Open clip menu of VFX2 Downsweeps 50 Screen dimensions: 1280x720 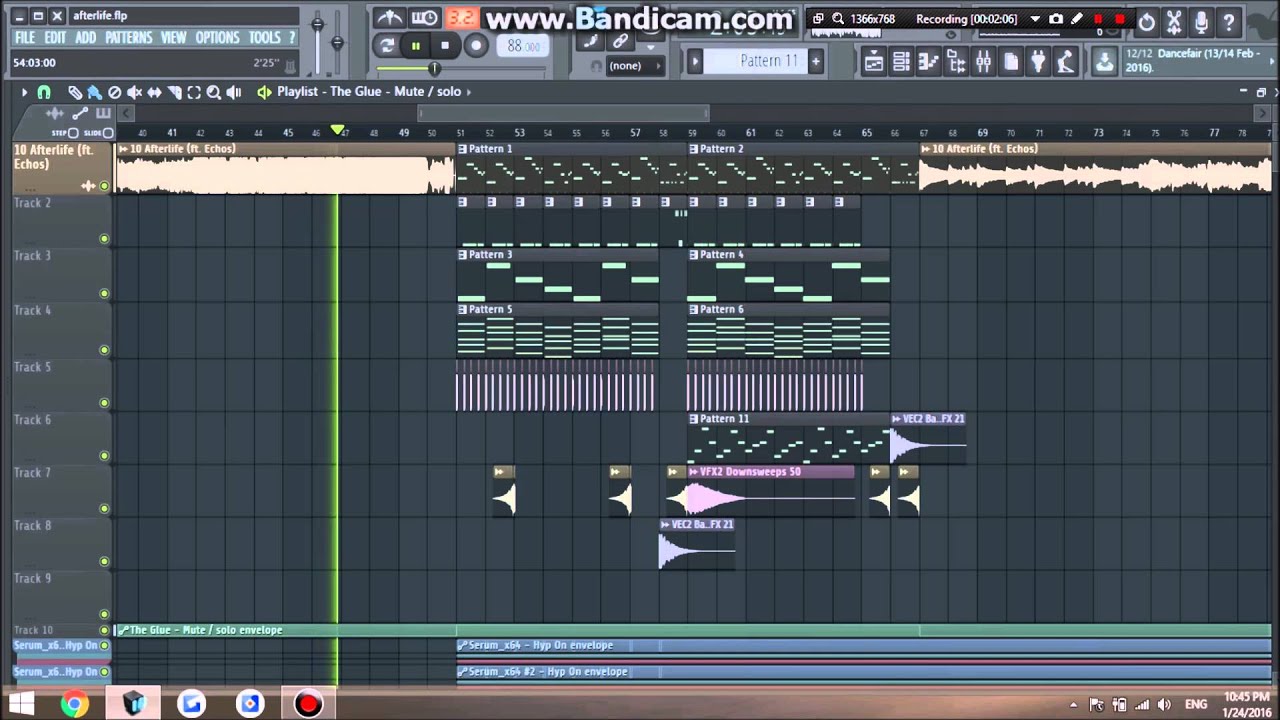tap(692, 472)
